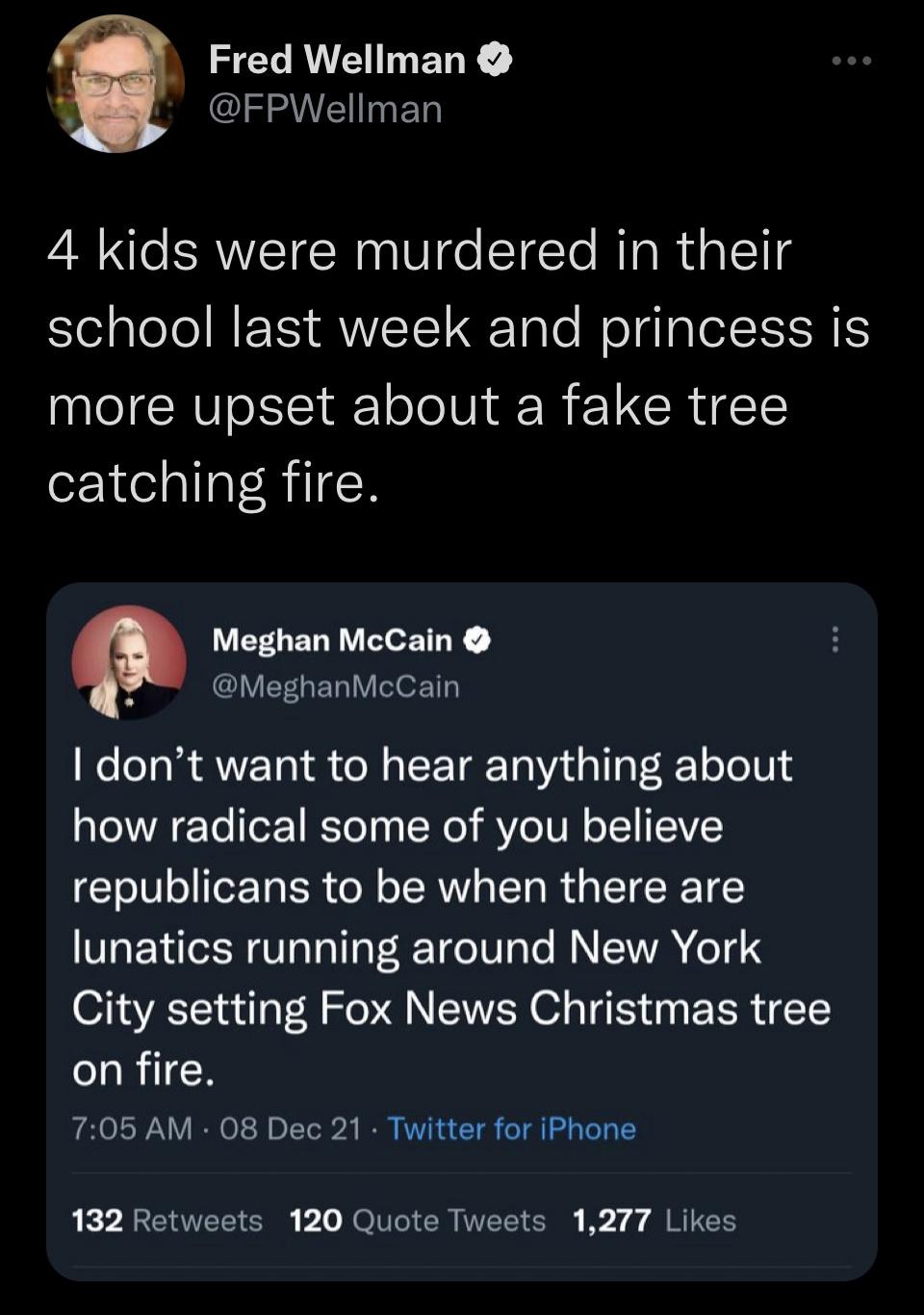Click Fred Wellman's verified badge icon

[495, 60]
